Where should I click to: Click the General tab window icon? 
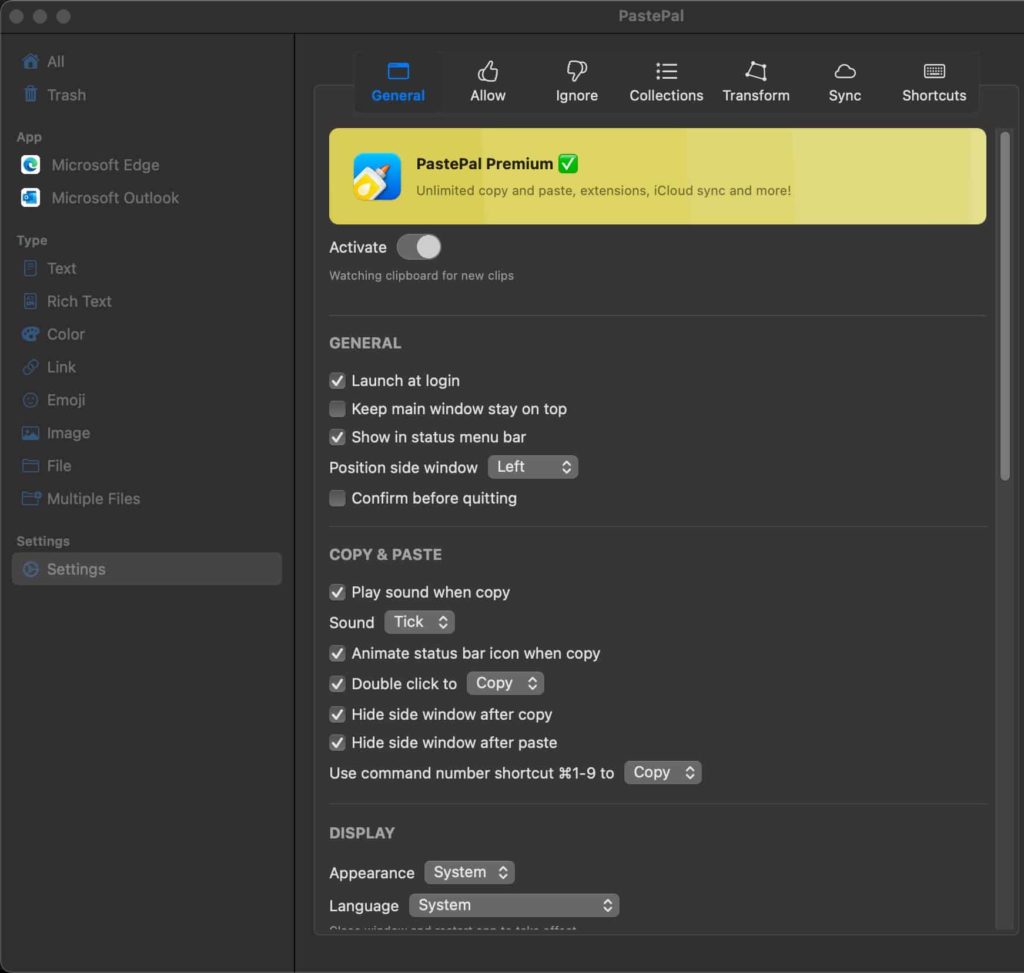click(x=398, y=71)
